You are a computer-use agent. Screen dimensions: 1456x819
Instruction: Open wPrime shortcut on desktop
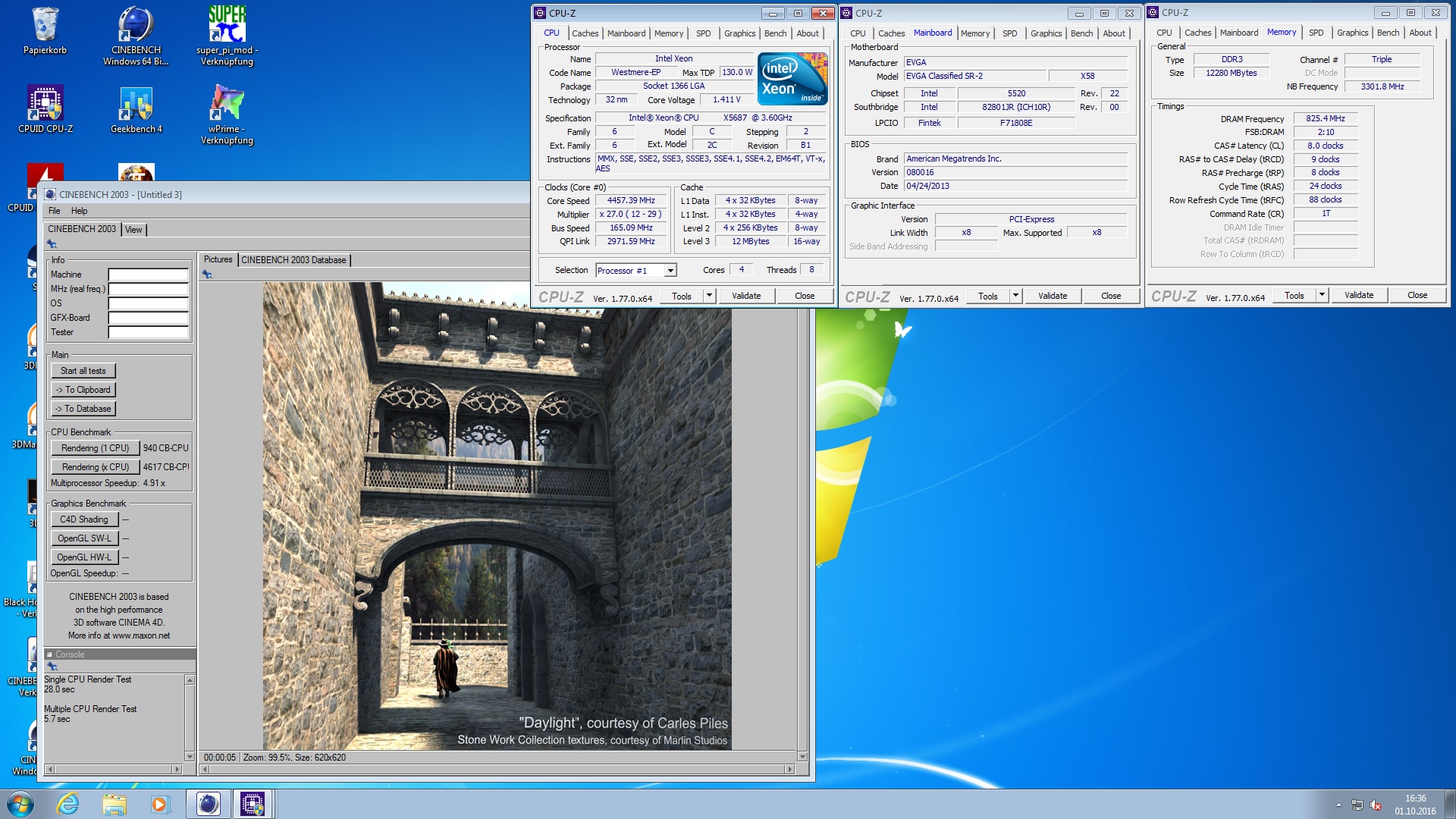tap(227, 115)
